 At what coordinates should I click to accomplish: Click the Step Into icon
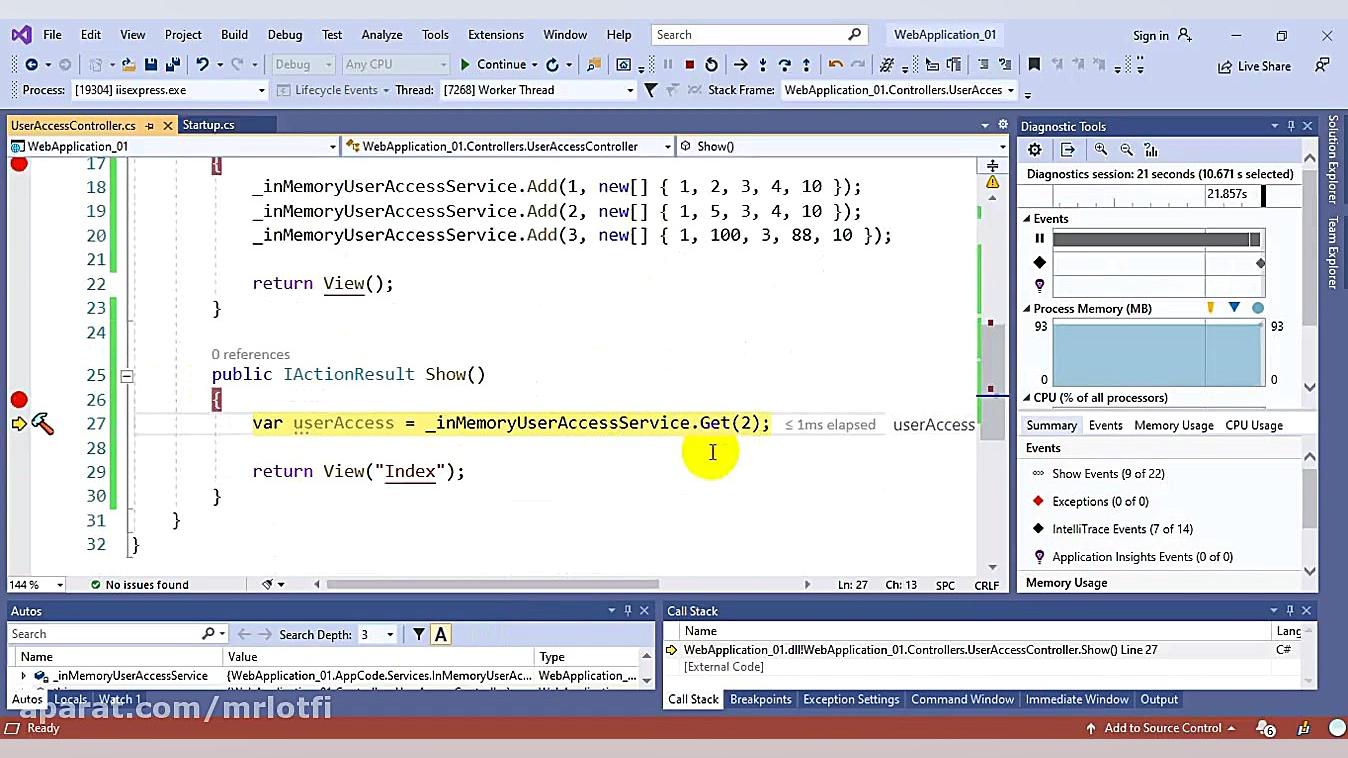[763, 64]
